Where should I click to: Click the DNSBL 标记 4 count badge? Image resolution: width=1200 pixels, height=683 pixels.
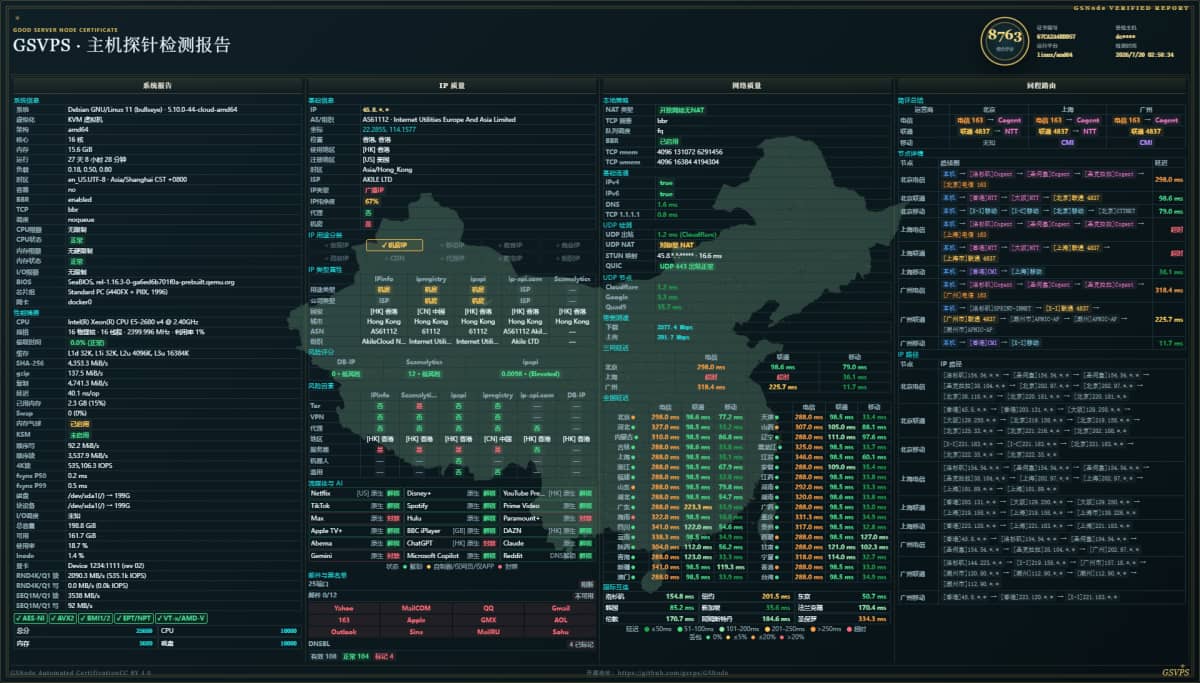[384, 656]
